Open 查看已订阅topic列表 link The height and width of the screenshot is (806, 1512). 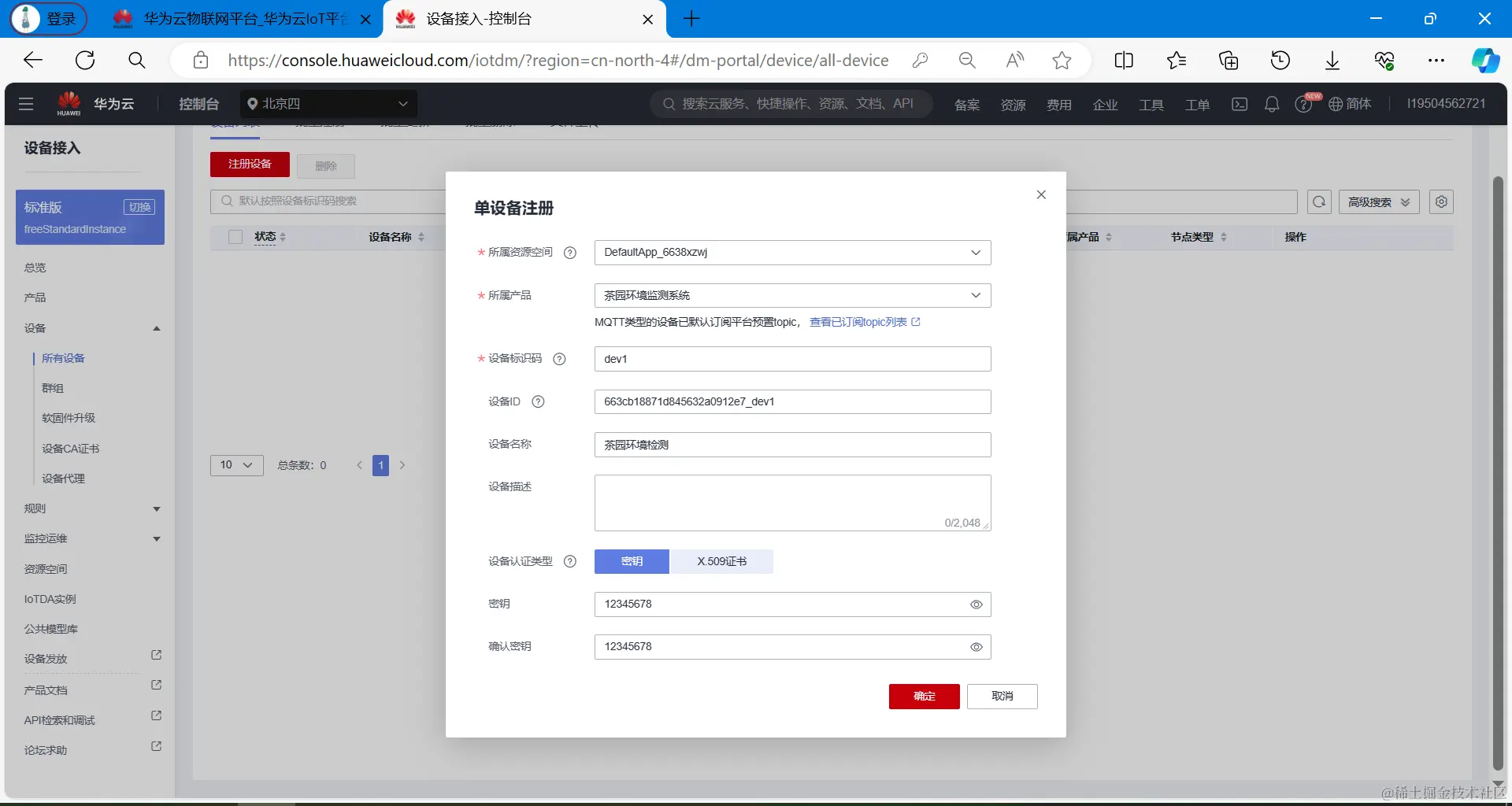click(865, 322)
